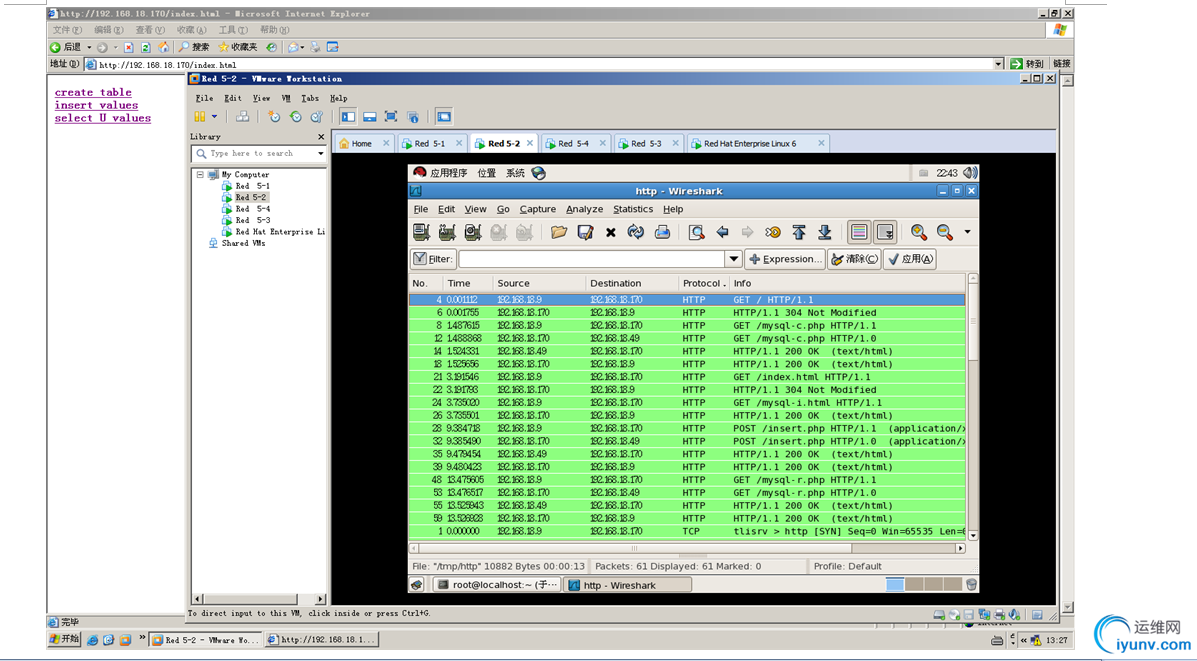Open the Wireshark Capture menu

[537, 209]
